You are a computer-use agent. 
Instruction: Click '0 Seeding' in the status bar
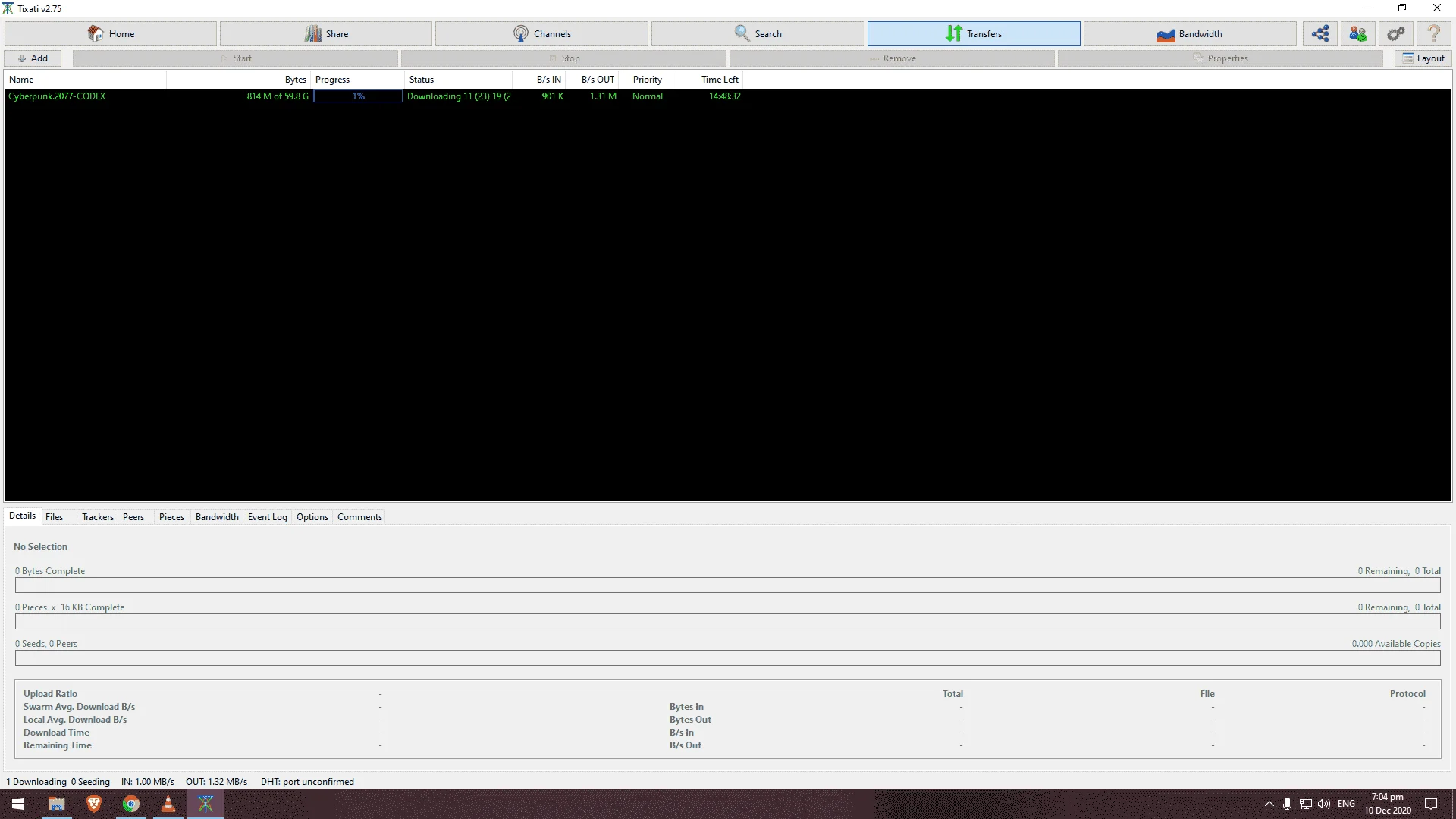(x=90, y=782)
